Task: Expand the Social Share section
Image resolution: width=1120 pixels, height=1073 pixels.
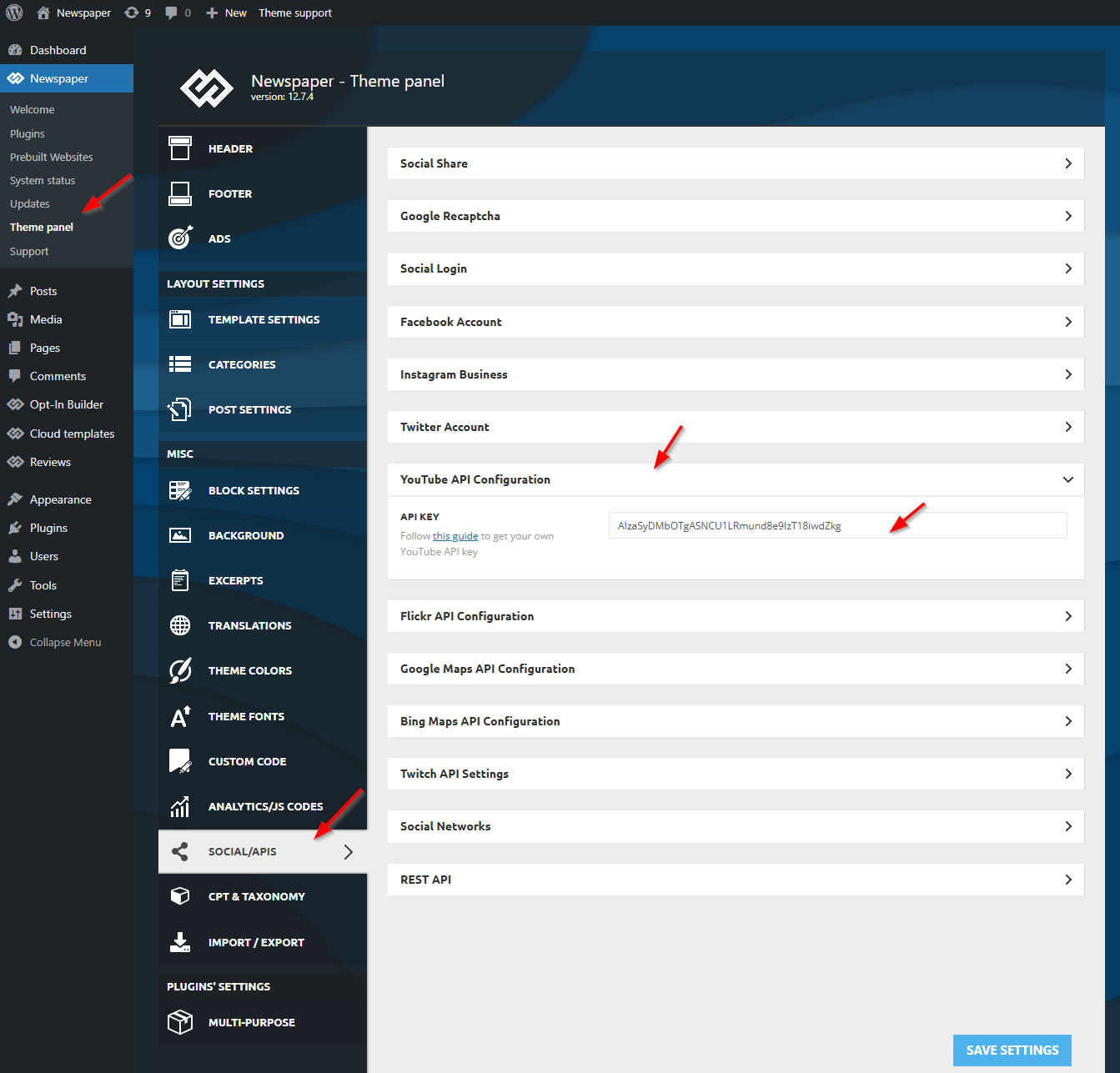Action: 735,163
